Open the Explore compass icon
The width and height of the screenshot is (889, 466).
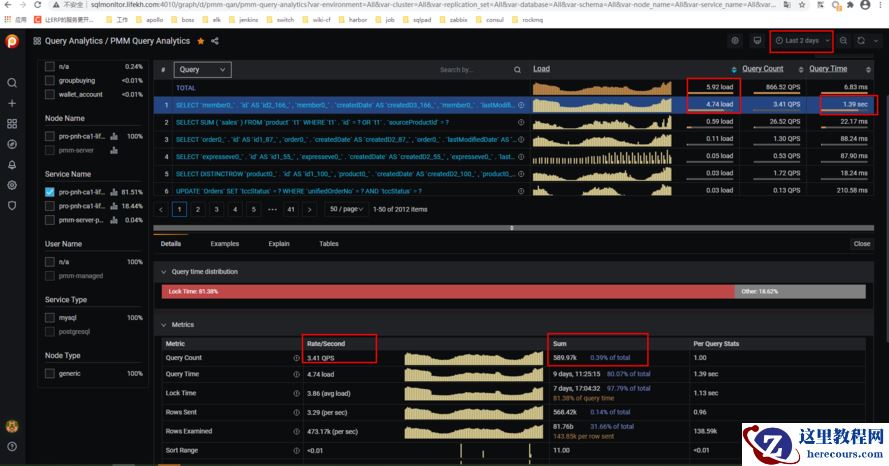point(12,144)
